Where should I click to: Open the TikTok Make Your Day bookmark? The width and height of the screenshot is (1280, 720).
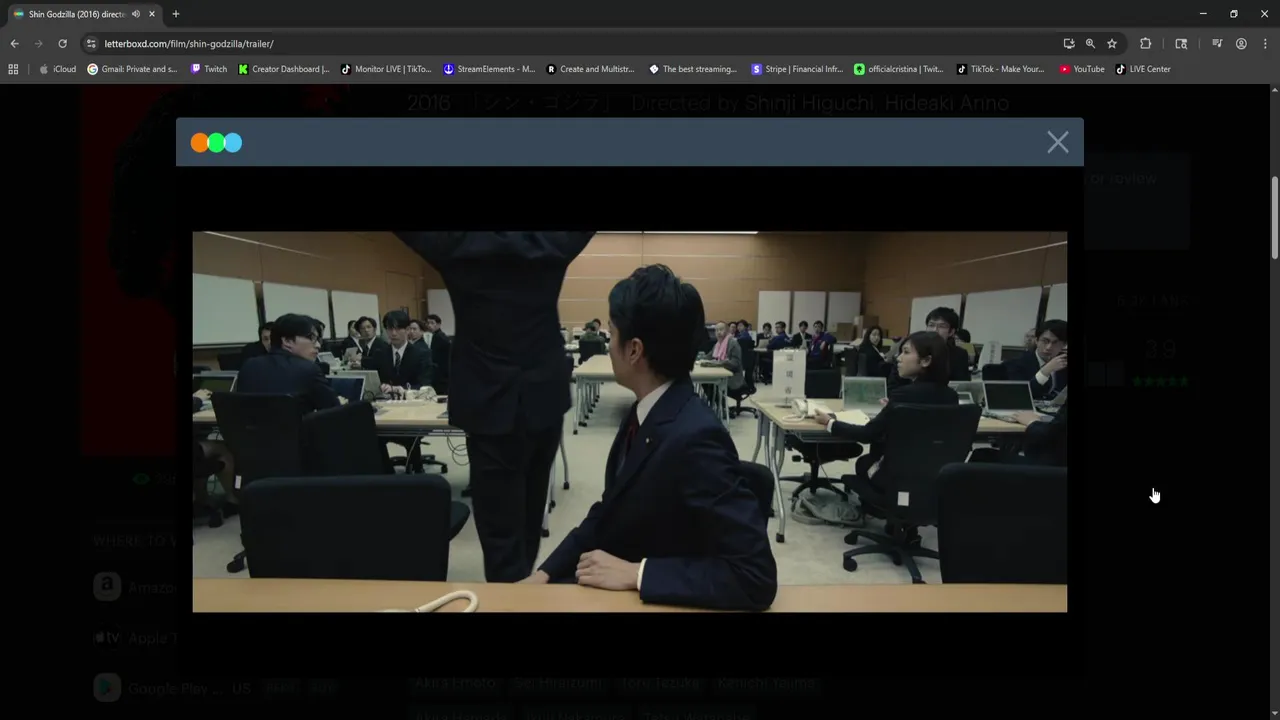click(1000, 69)
